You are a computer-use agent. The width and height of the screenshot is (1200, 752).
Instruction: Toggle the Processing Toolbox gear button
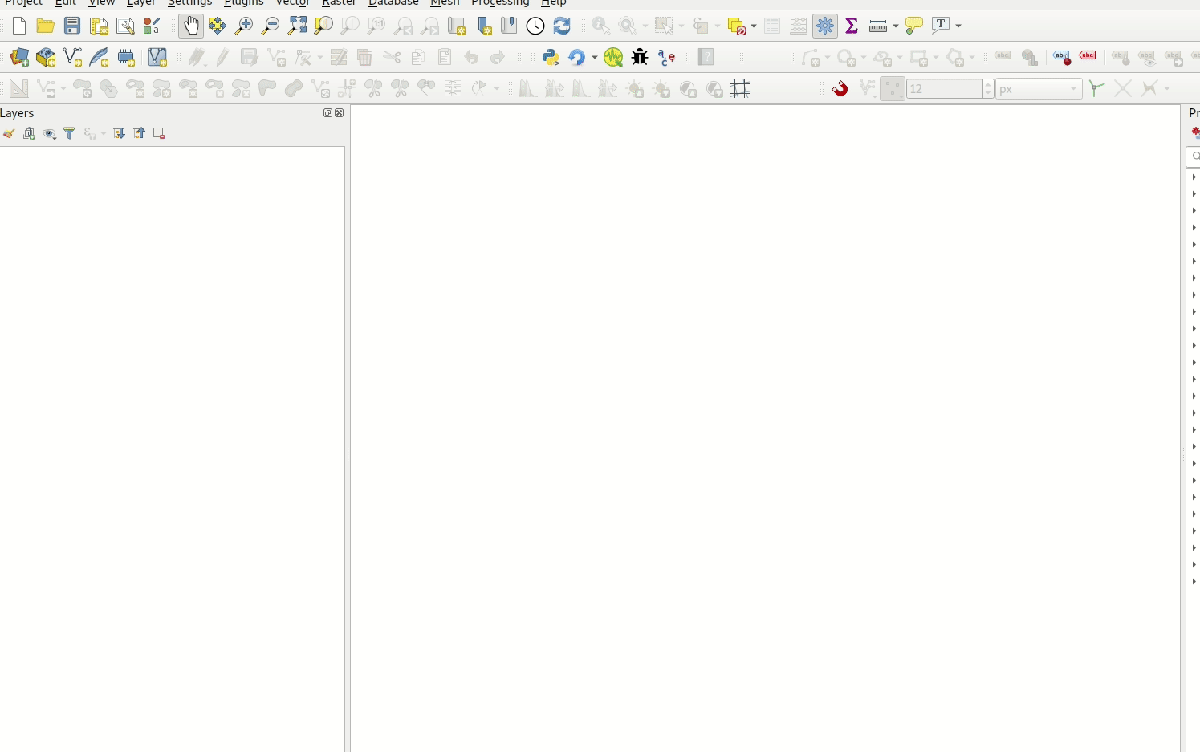click(825, 26)
